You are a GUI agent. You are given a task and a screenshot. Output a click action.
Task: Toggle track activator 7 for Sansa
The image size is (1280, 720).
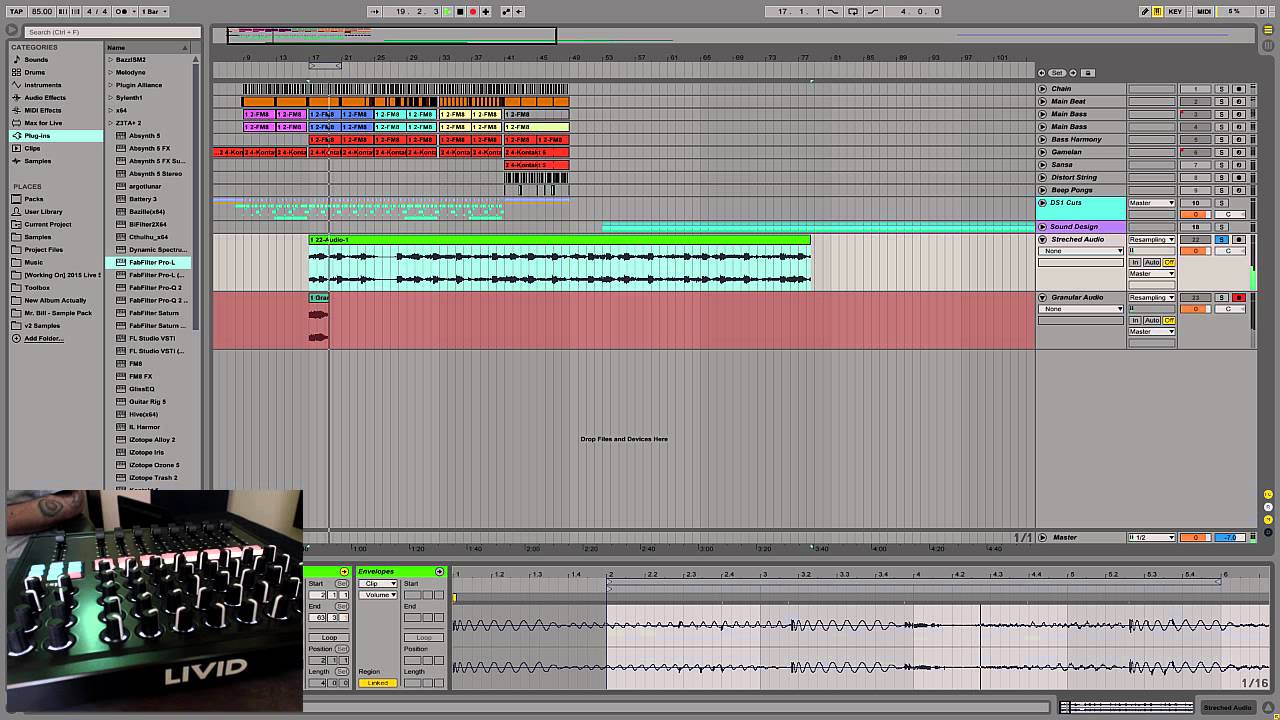[1195, 164]
